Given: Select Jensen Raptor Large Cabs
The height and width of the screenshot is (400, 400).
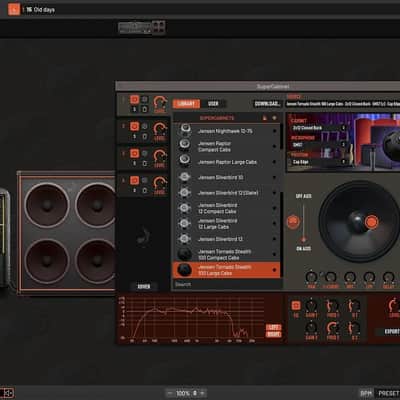Looking at the screenshot, I should point(227,162).
